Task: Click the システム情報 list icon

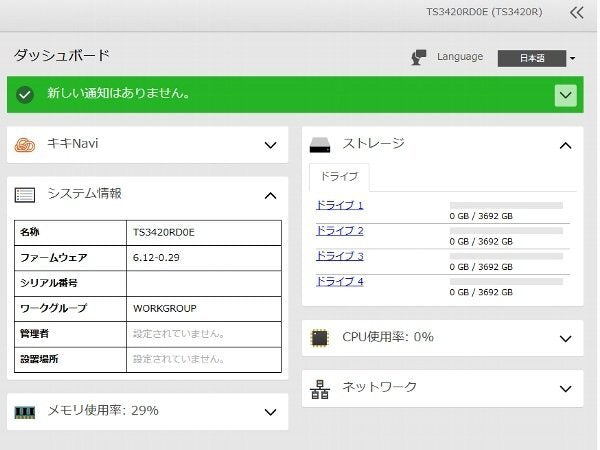Action: click(24, 195)
